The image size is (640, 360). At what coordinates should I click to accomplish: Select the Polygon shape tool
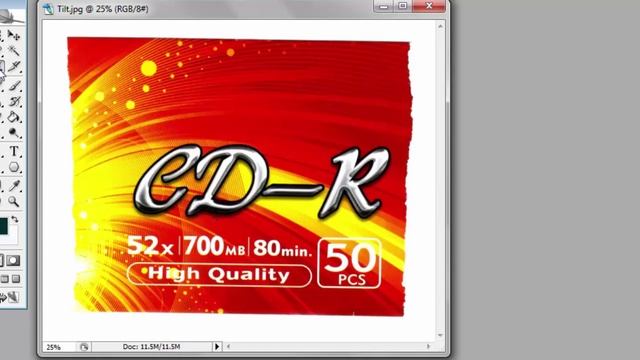point(14,167)
